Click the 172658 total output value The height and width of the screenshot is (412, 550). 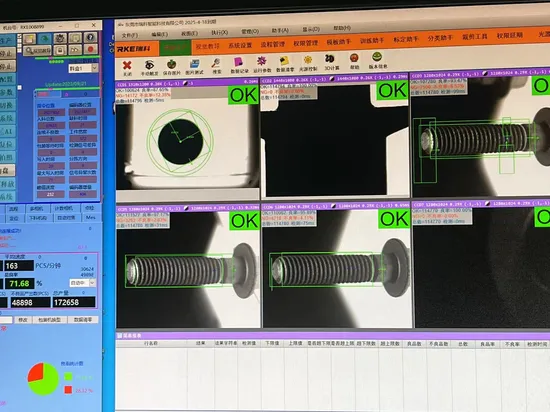[74, 302]
